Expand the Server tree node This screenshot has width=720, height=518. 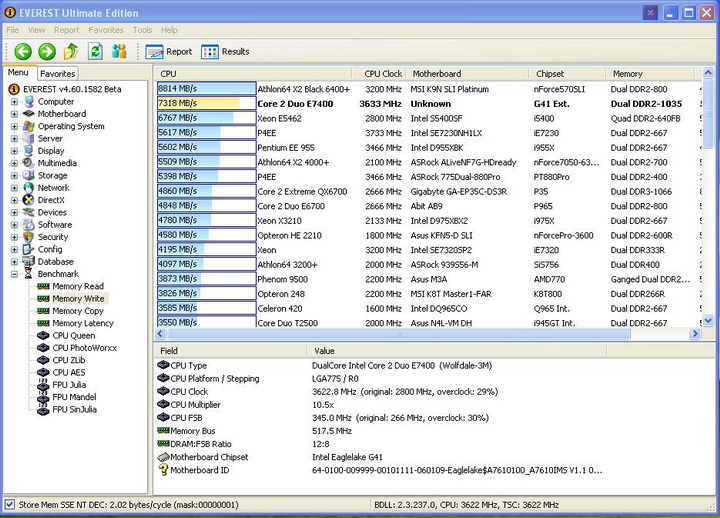pos(14,139)
